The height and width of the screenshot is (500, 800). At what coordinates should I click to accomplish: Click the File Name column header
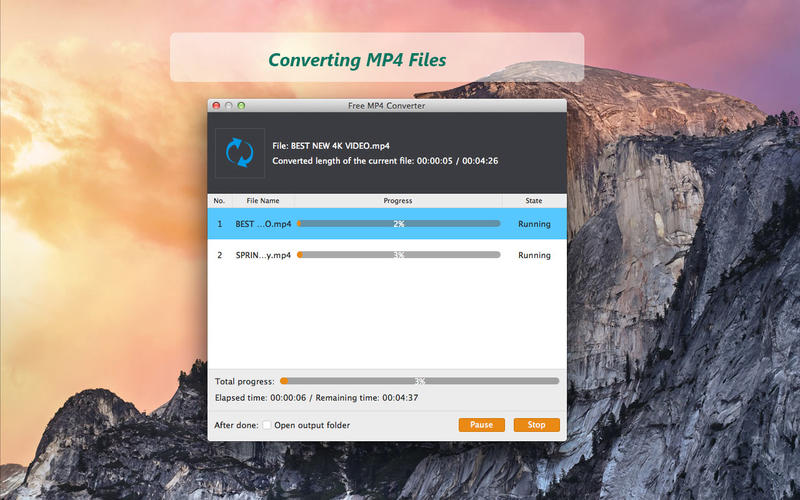tap(263, 201)
